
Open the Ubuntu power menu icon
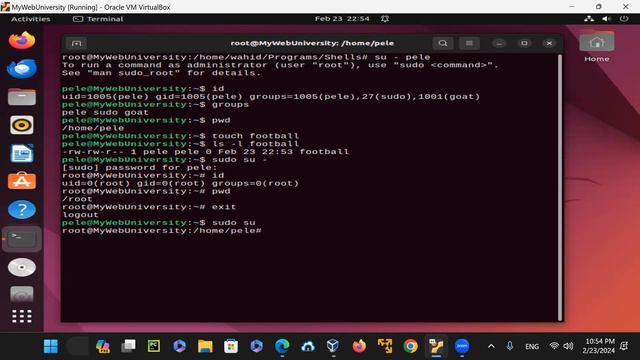point(624,19)
